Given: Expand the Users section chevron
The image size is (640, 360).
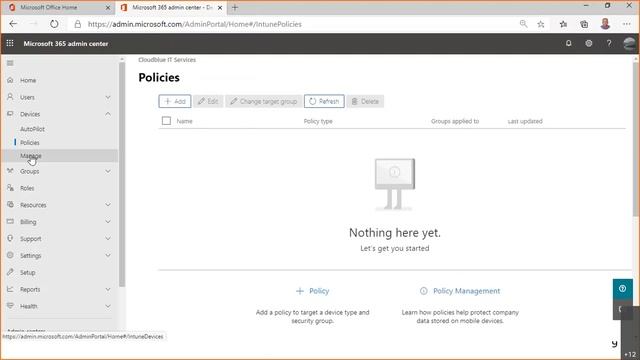Looking at the screenshot, I should pyautogui.click(x=108, y=97).
